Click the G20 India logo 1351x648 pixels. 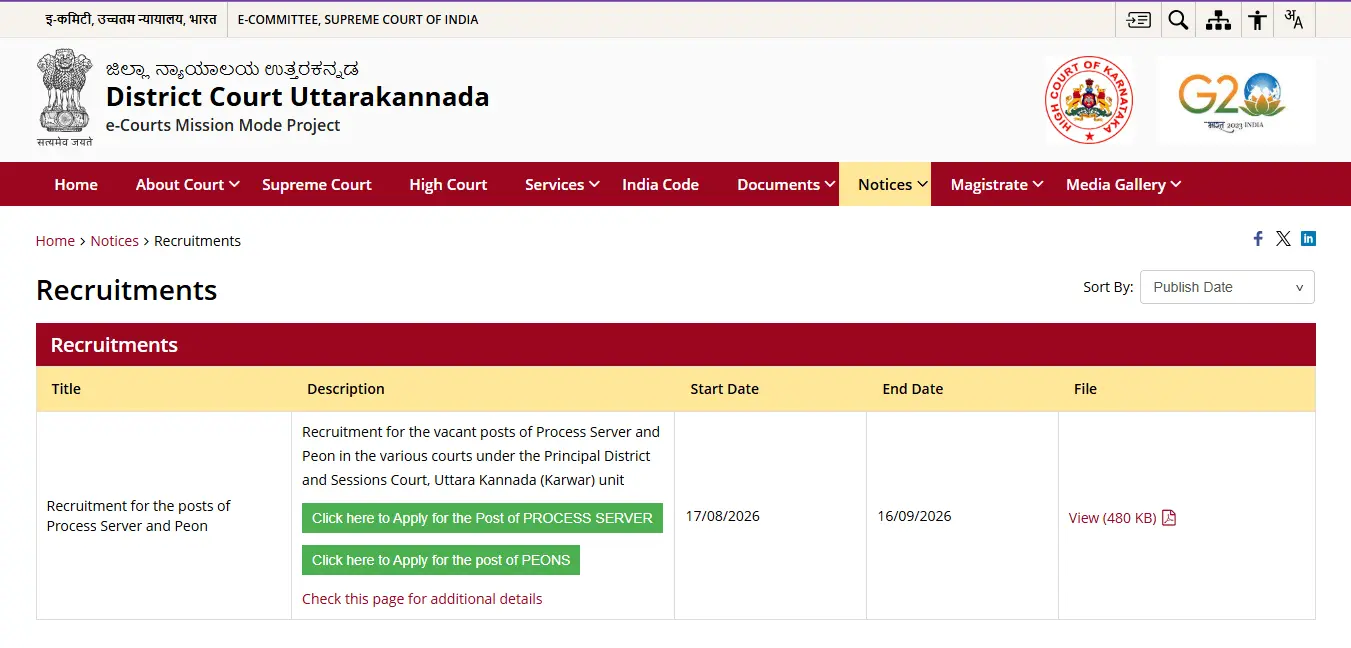point(1236,99)
